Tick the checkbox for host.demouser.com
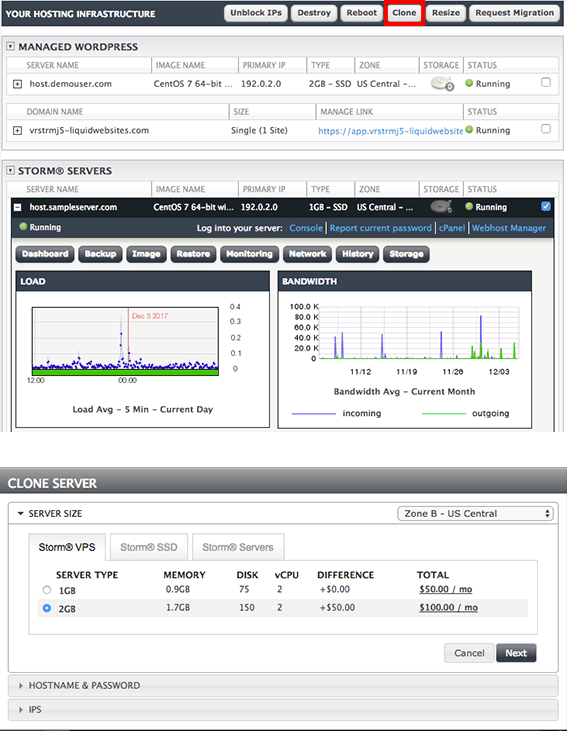Screen dimensions: 574x735 click(545, 82)
